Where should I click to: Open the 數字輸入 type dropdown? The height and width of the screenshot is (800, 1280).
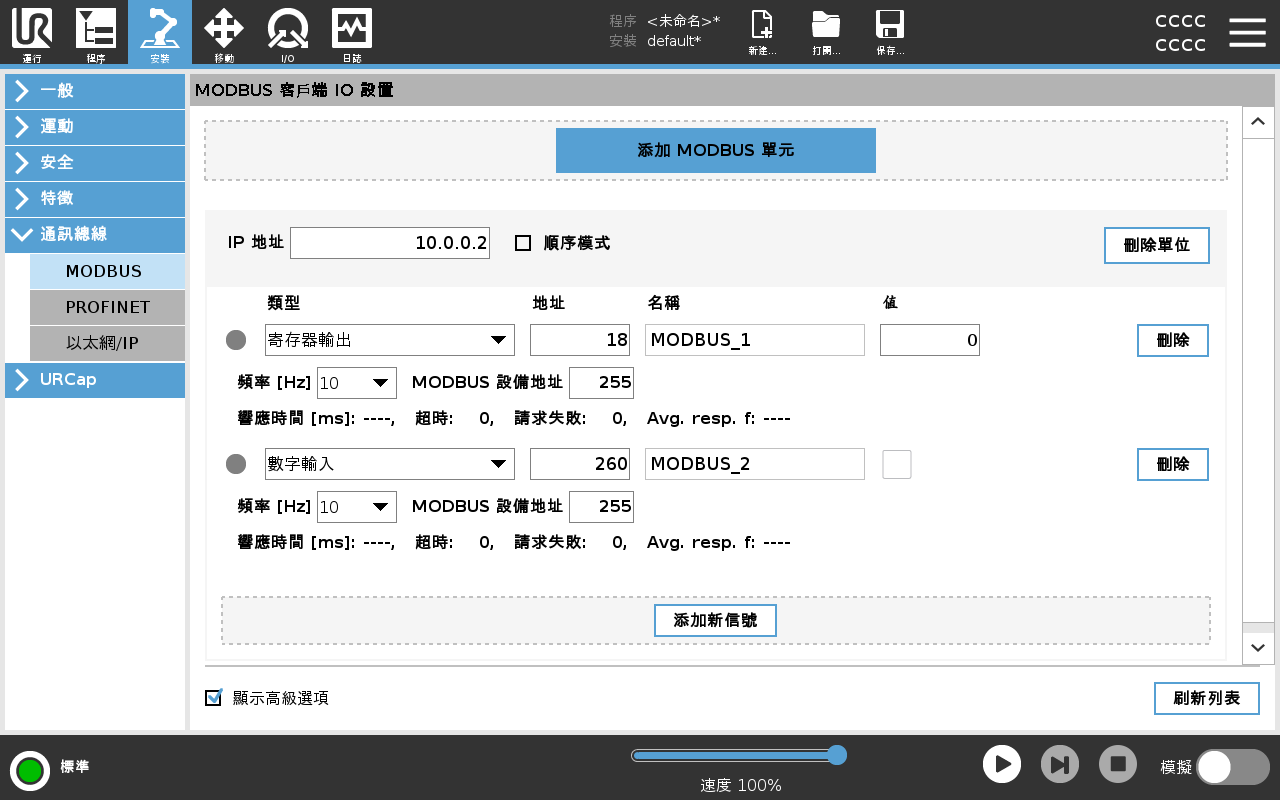coord(390,464)
